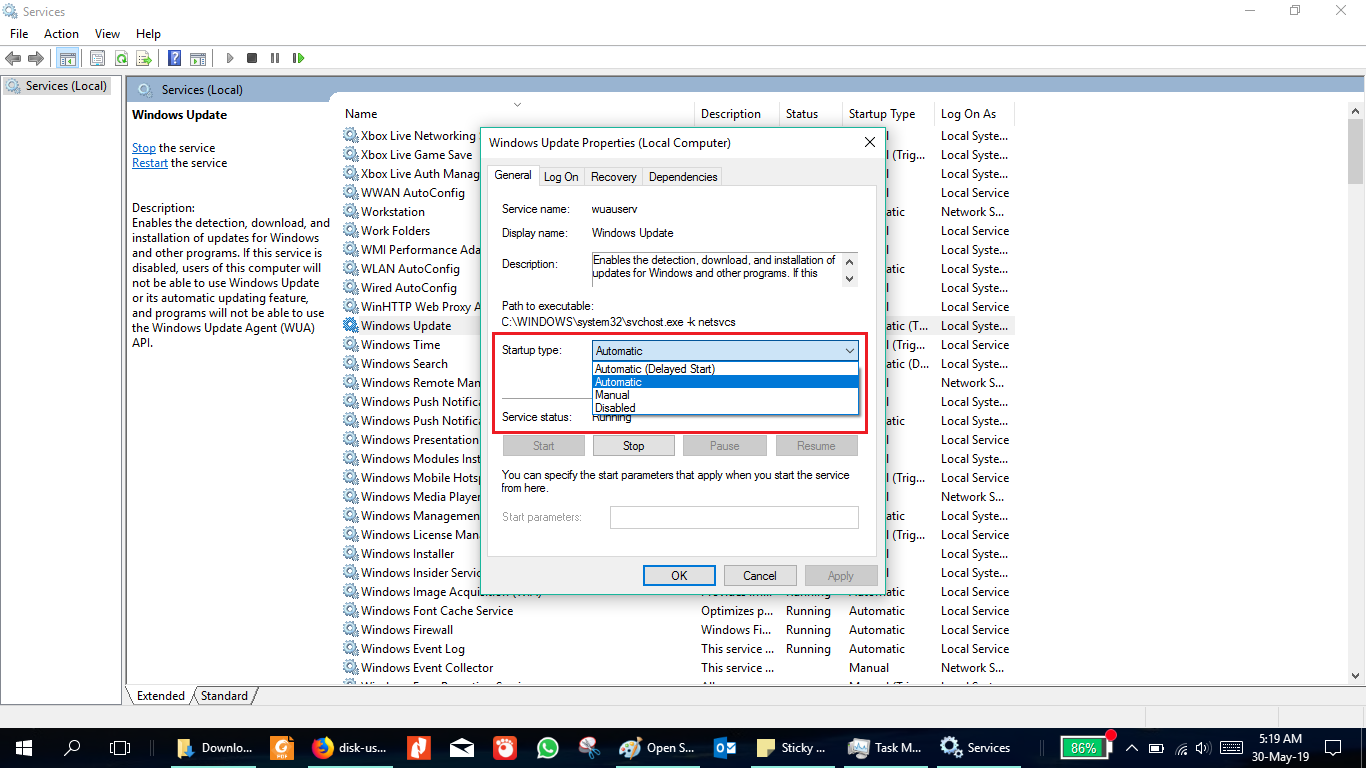Click OK in the properties dialog
Image resolution: width=1366 pixels, height=768 pixels.
click(x=679, y=575)
